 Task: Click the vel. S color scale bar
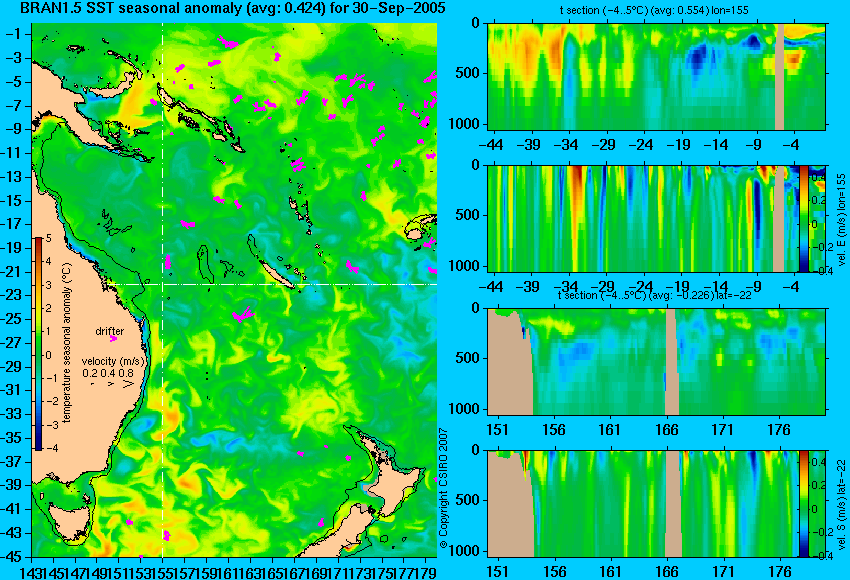point(804,503)
